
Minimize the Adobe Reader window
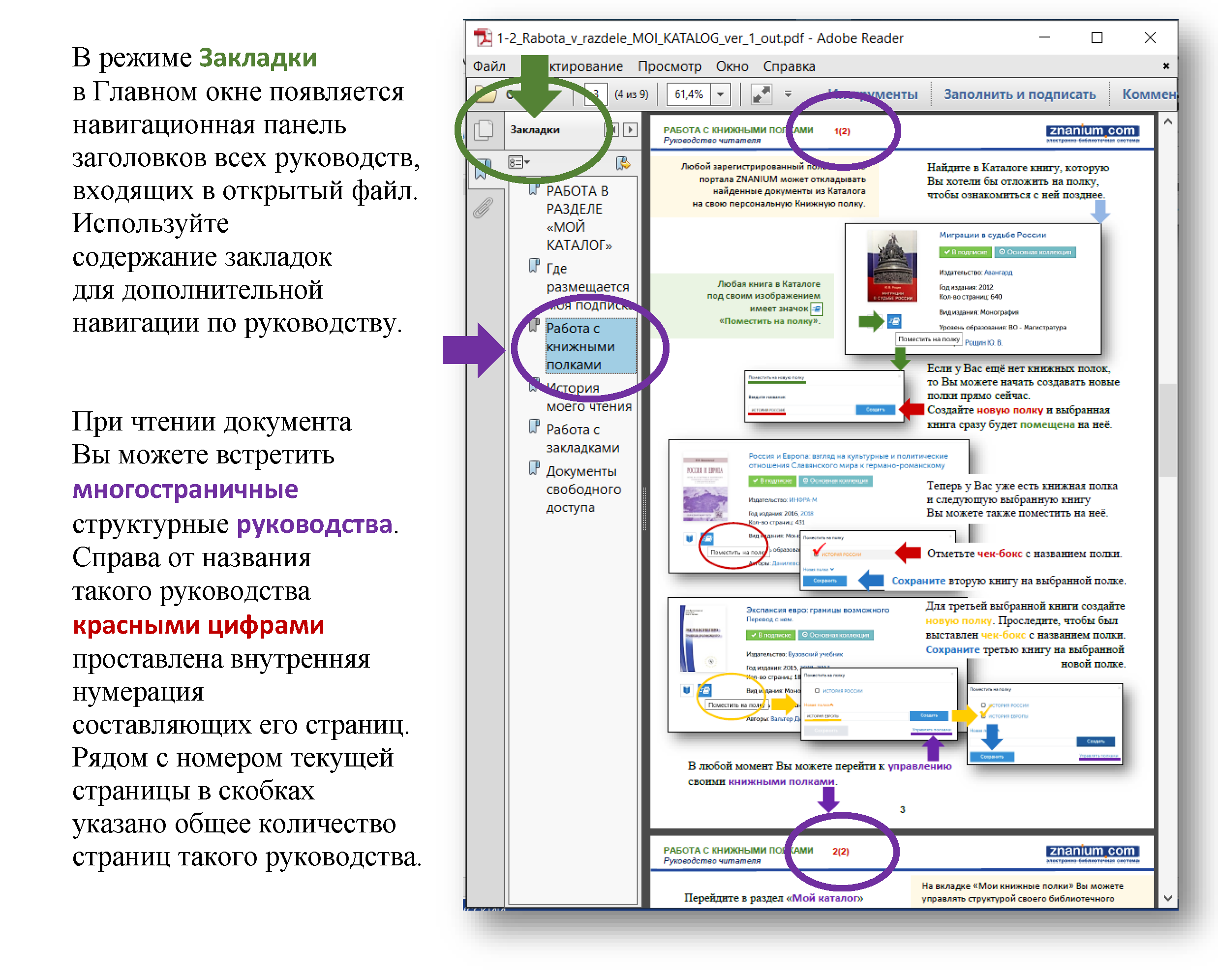point(1044,38)
